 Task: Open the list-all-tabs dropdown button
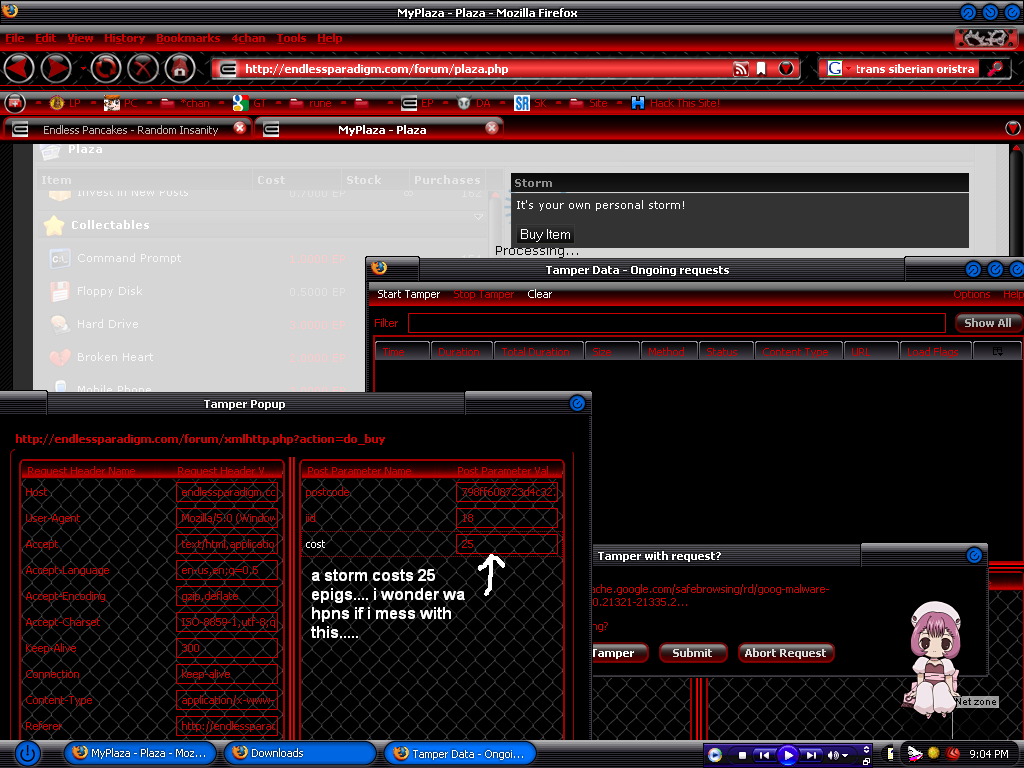1013,129
